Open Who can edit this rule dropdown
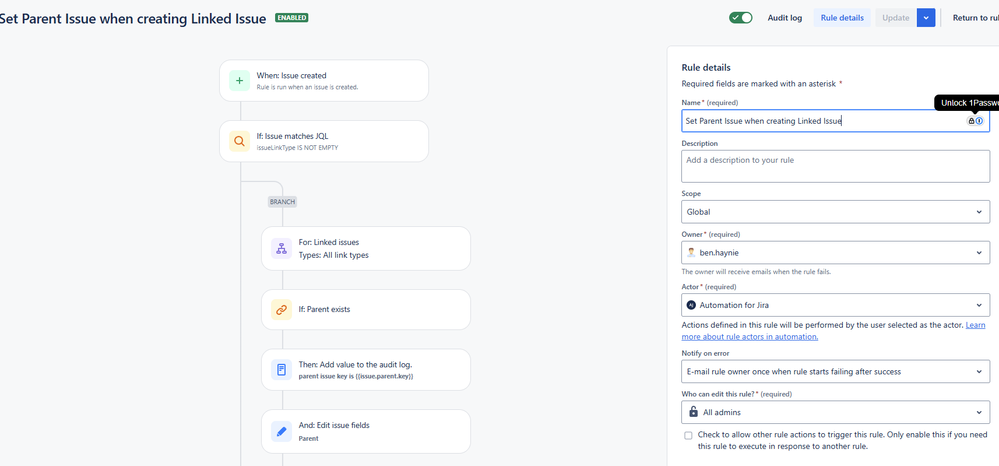The width and height of the screenshot is (999, 466). pos(835,412)
